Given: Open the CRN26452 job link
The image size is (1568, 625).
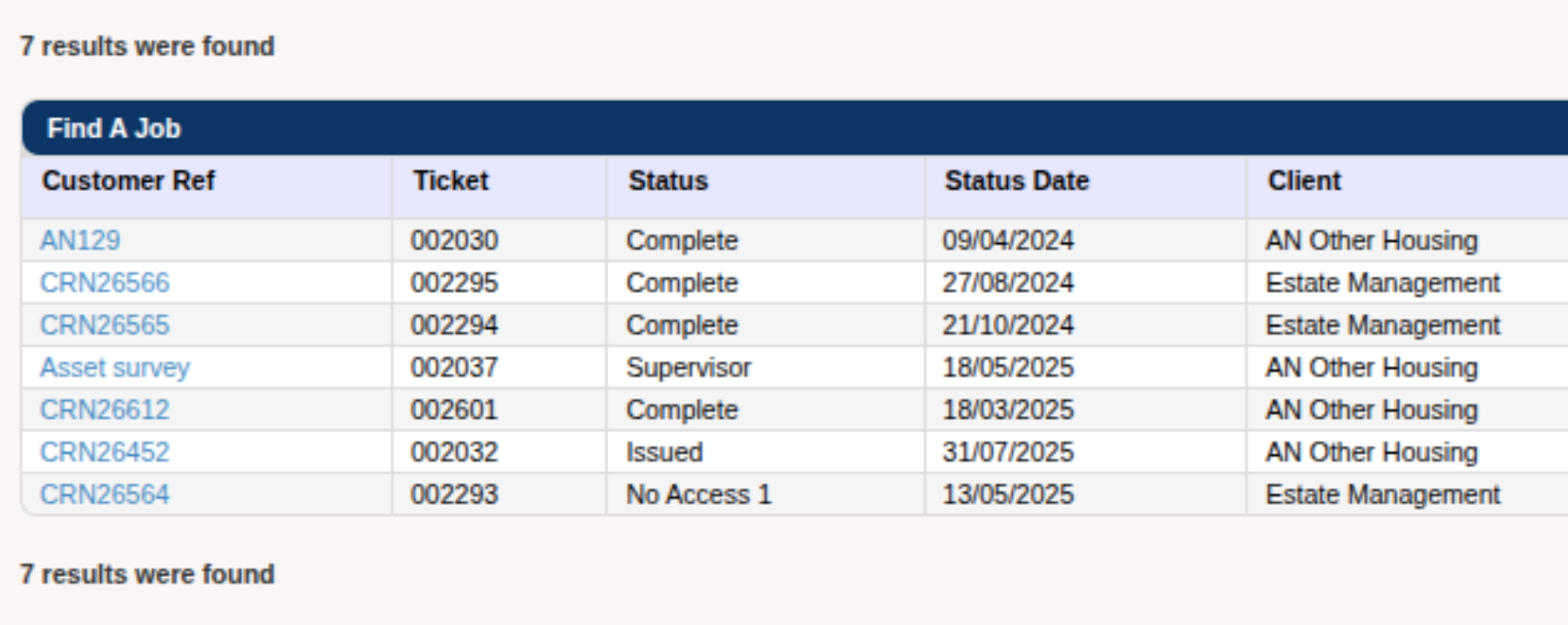Looking at the screenshot, I should pyautogui.click(x=105, y=452).
